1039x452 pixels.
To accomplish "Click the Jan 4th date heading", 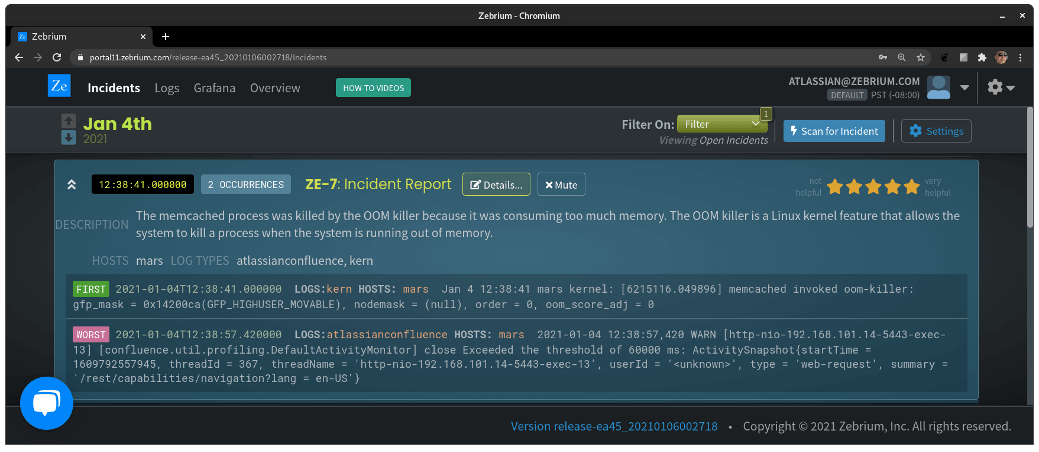I will pyautogui.click(x=117, y=123).
